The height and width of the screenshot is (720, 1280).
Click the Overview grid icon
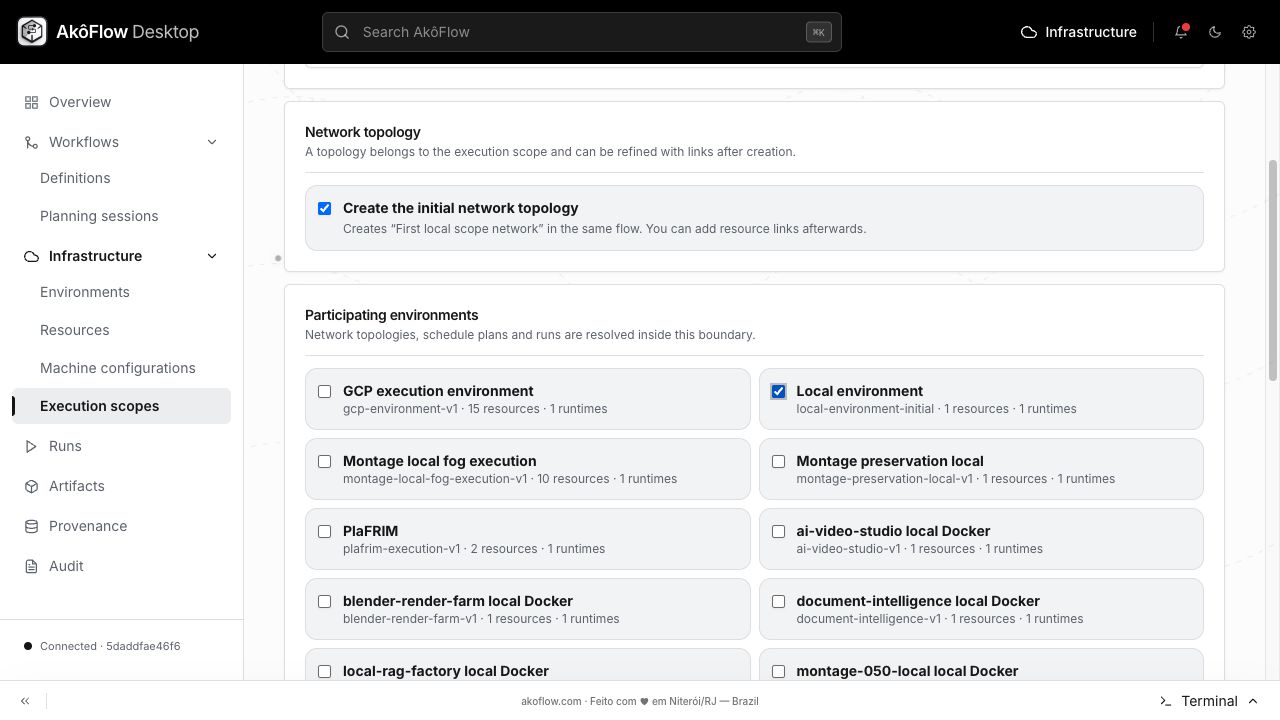31,102
